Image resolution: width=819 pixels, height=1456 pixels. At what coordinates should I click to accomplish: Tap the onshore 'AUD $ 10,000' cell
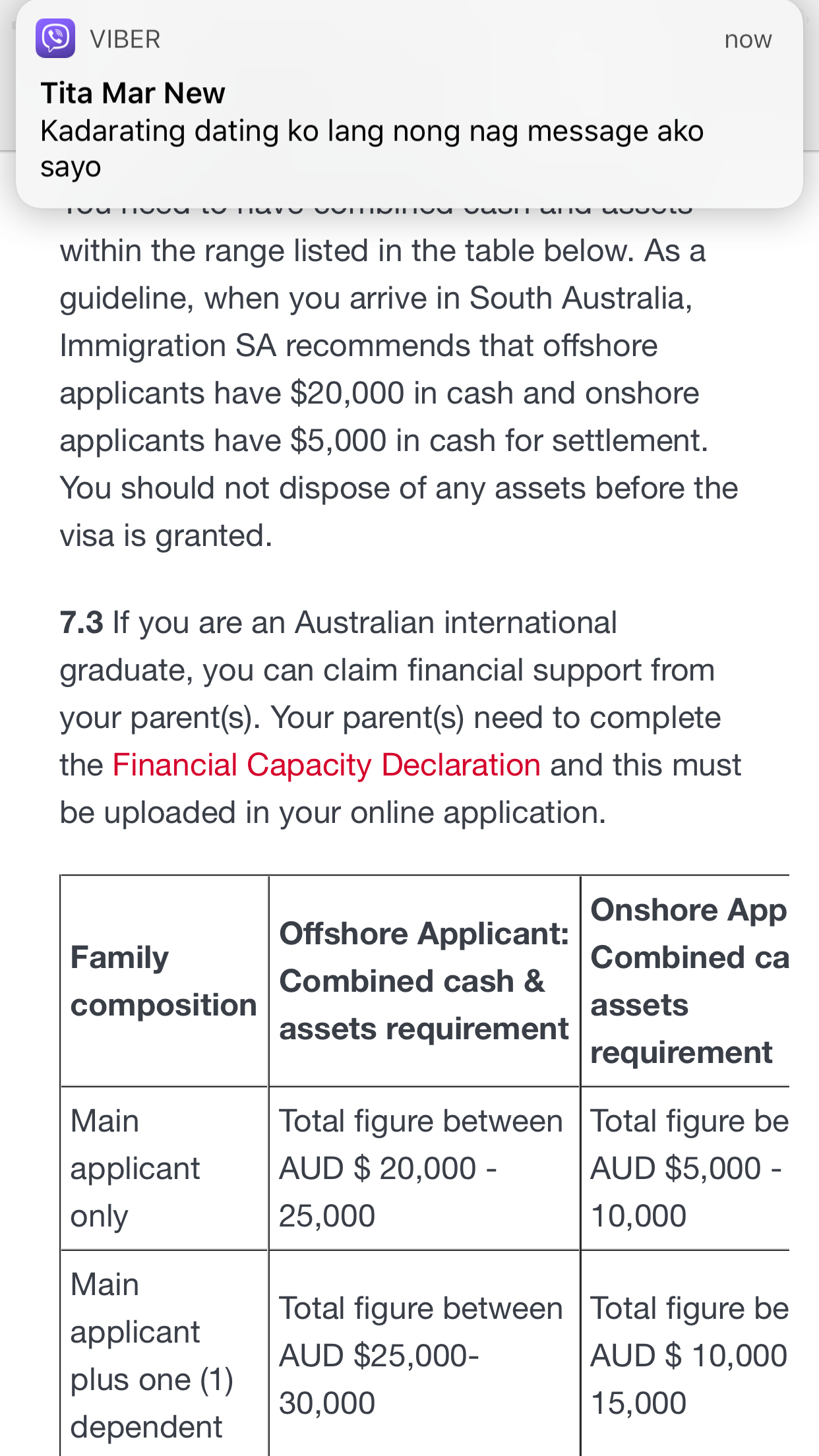pyautogui.click(x=688, y=1356)
